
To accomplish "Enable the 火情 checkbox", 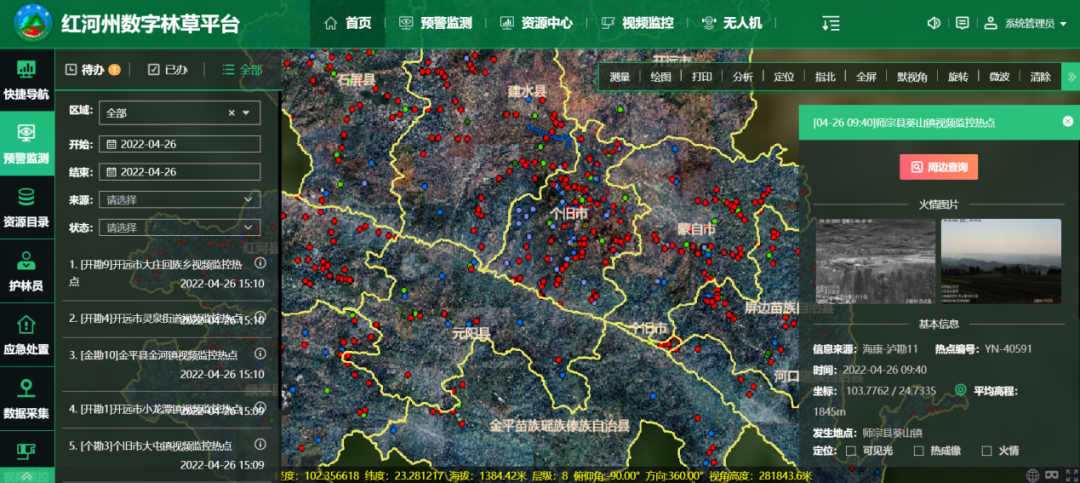I will tap(987, 451).
